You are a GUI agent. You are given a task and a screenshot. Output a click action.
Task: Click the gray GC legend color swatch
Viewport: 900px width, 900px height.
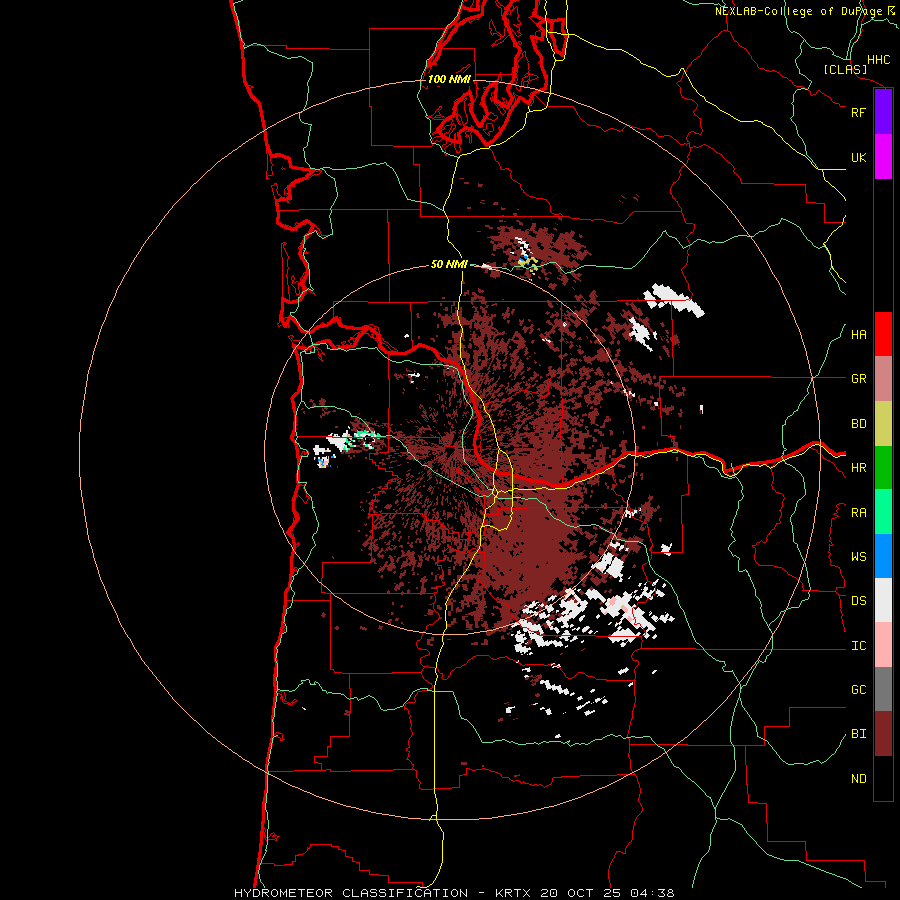(x=883, y=689)
